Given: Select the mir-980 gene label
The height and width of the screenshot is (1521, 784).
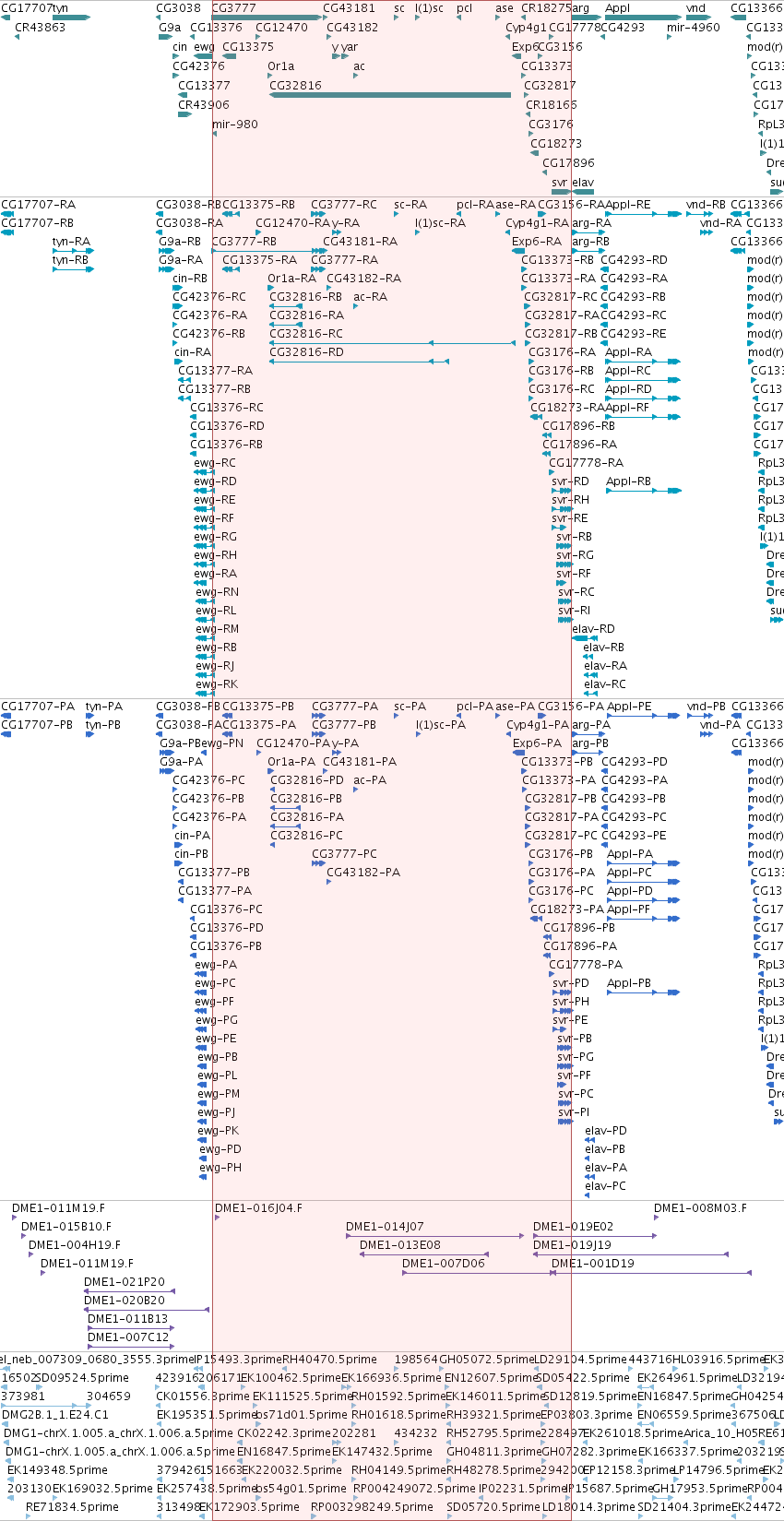Looking at the screenshot, I should [x=235, y=125].
